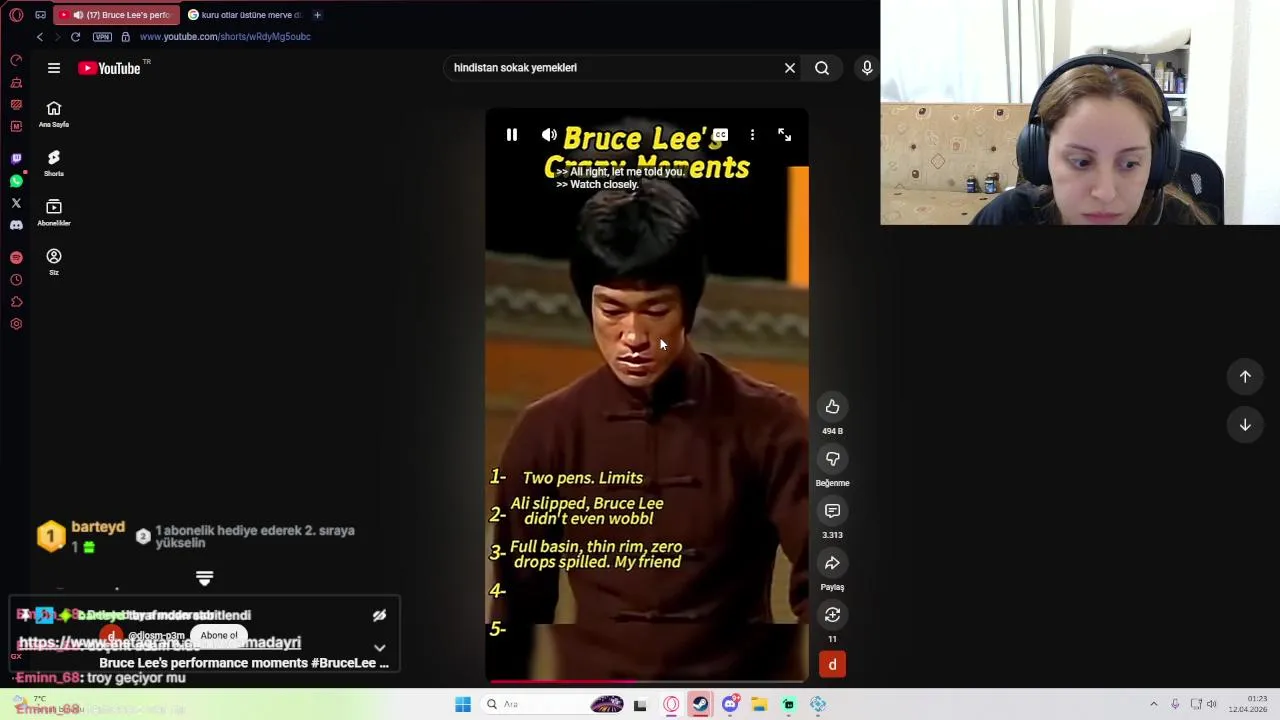Enter fullscreen mode on the short
This screenshot has height=720, width=1280.
click(784, 135)
